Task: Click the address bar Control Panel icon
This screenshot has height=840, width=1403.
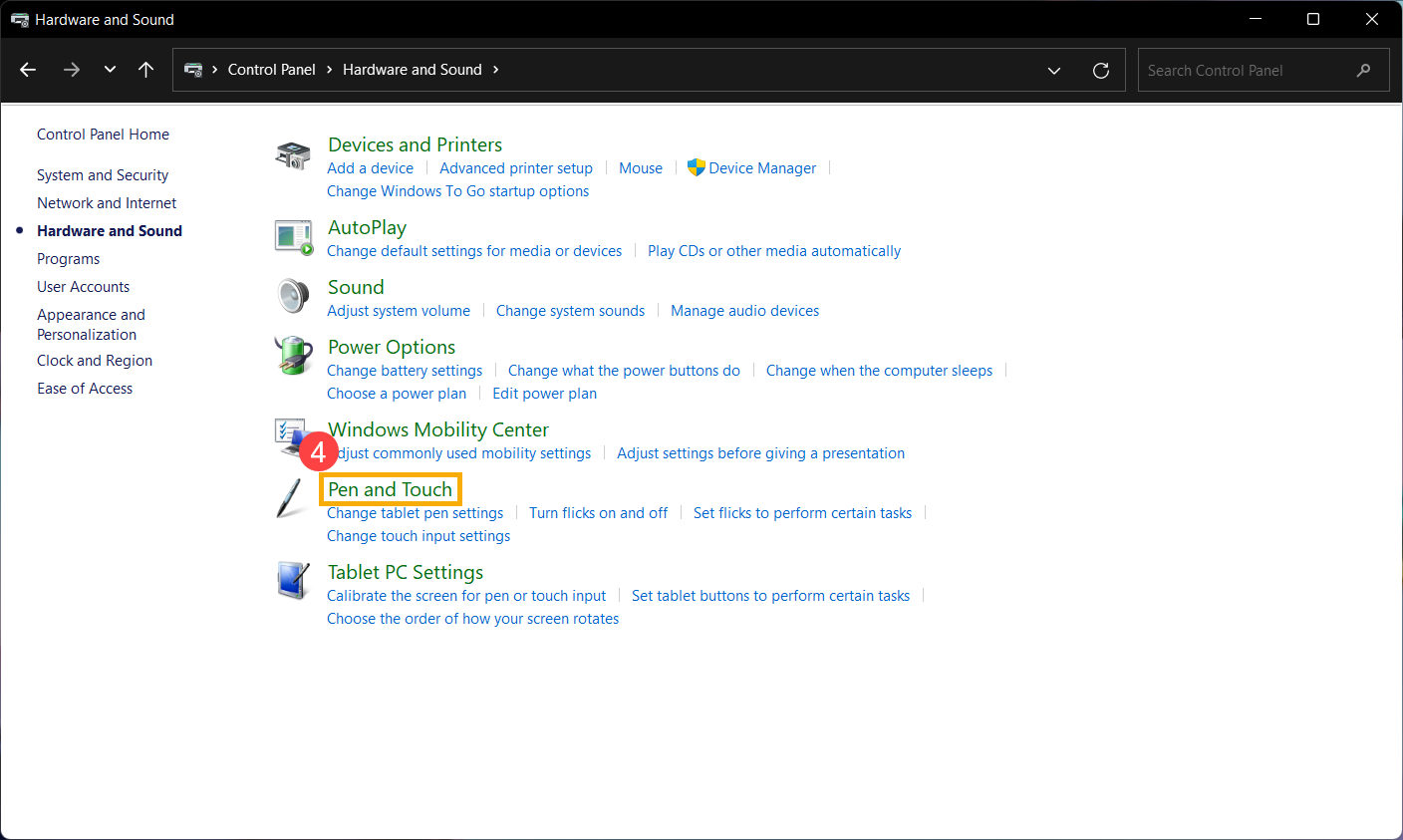Action: pos(193,70)
